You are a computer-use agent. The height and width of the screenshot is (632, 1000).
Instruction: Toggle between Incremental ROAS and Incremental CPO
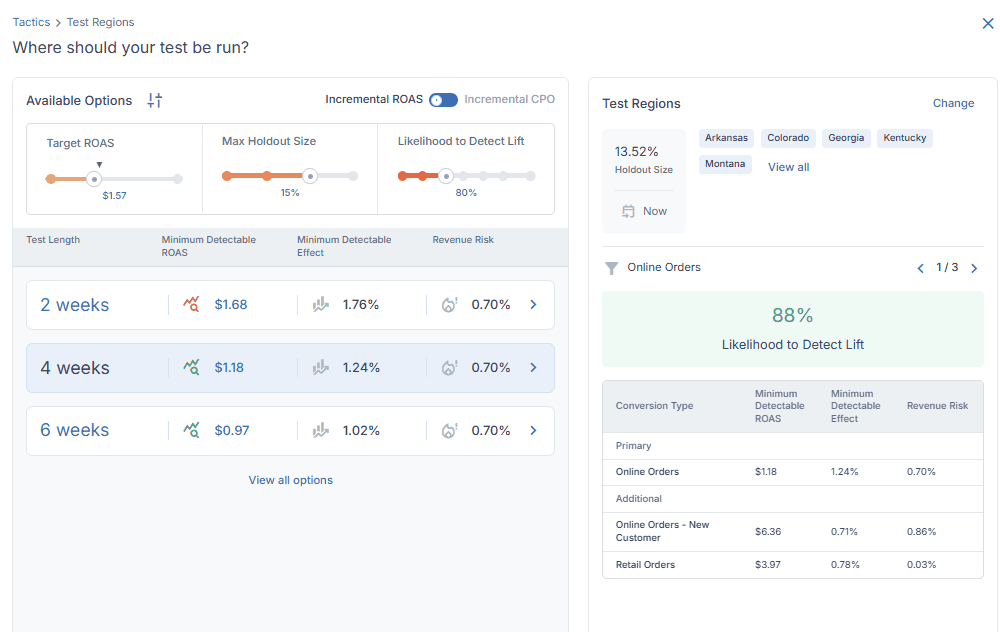[443, 99]
